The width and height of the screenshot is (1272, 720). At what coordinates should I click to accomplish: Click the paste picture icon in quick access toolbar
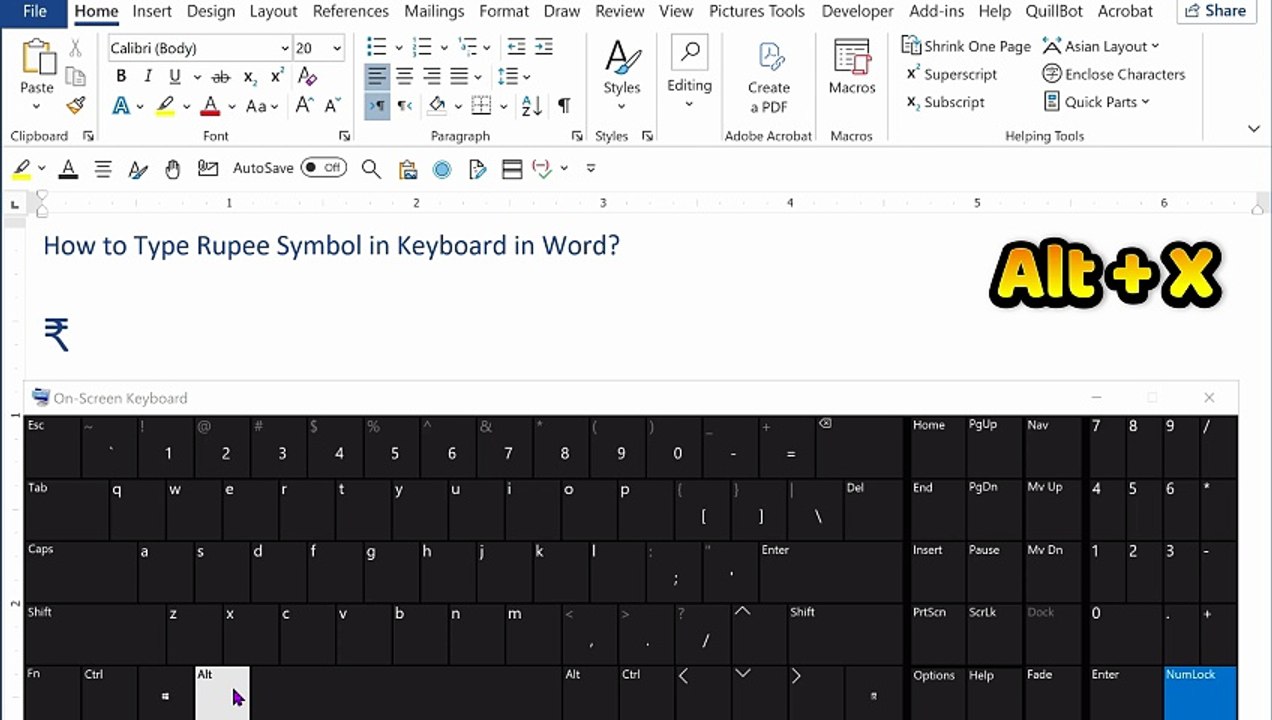pyautogui.click(x=407, y=169)
